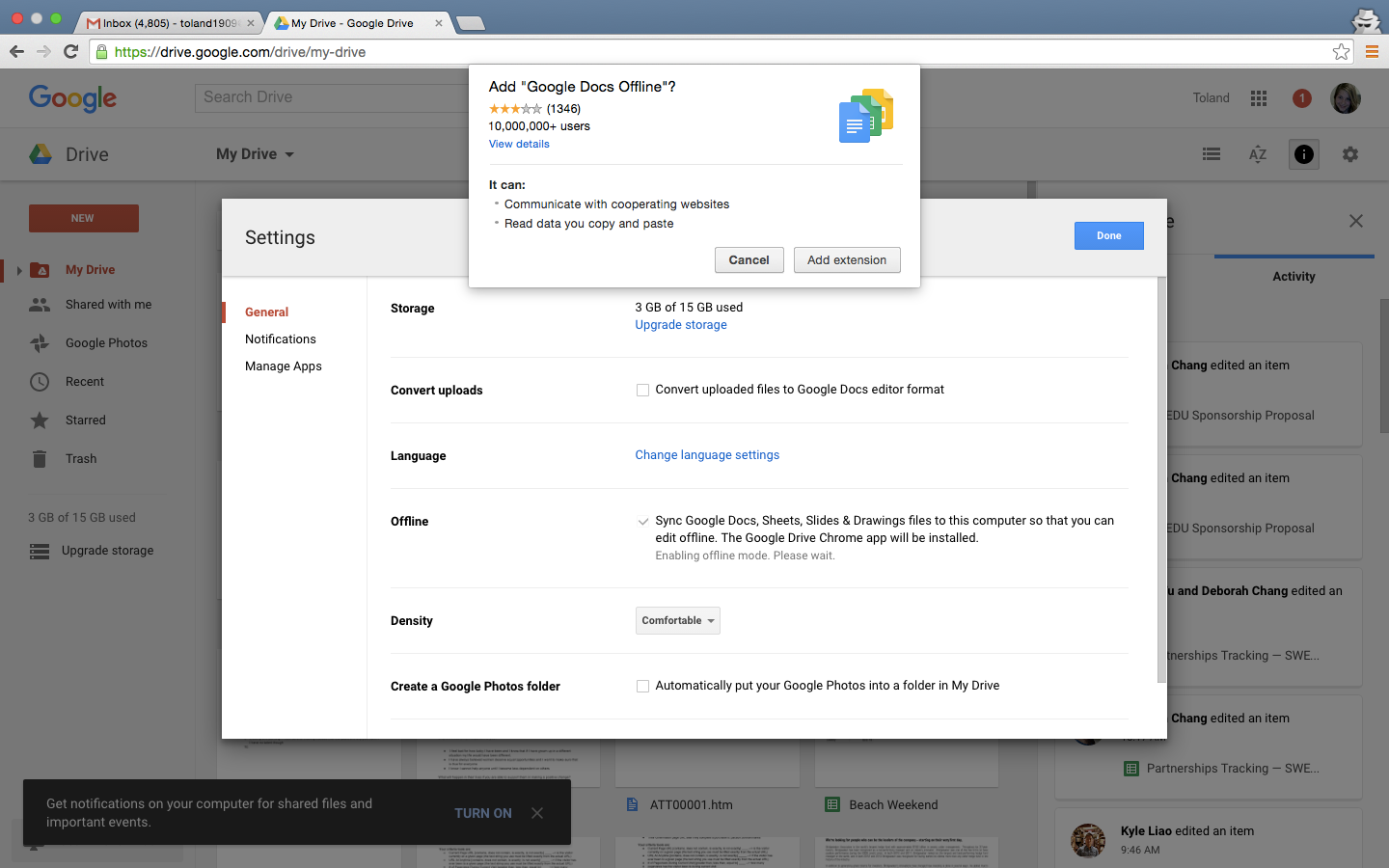Click the Upgrade storage stack icon
This screenshot has height=868, width=1389.
pyautogui.click(x=40, y=551)
